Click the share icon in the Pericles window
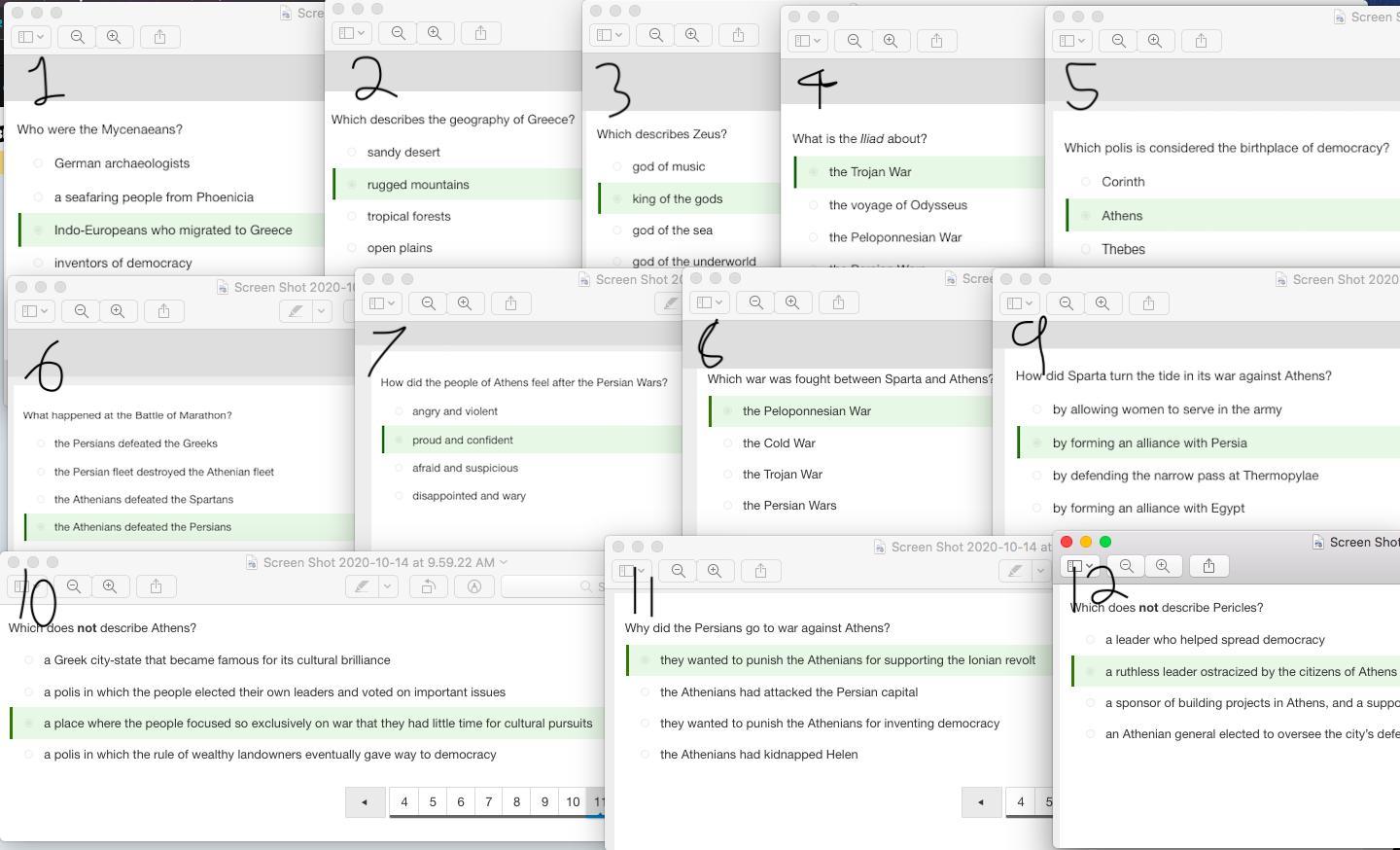 point(1208,566)
